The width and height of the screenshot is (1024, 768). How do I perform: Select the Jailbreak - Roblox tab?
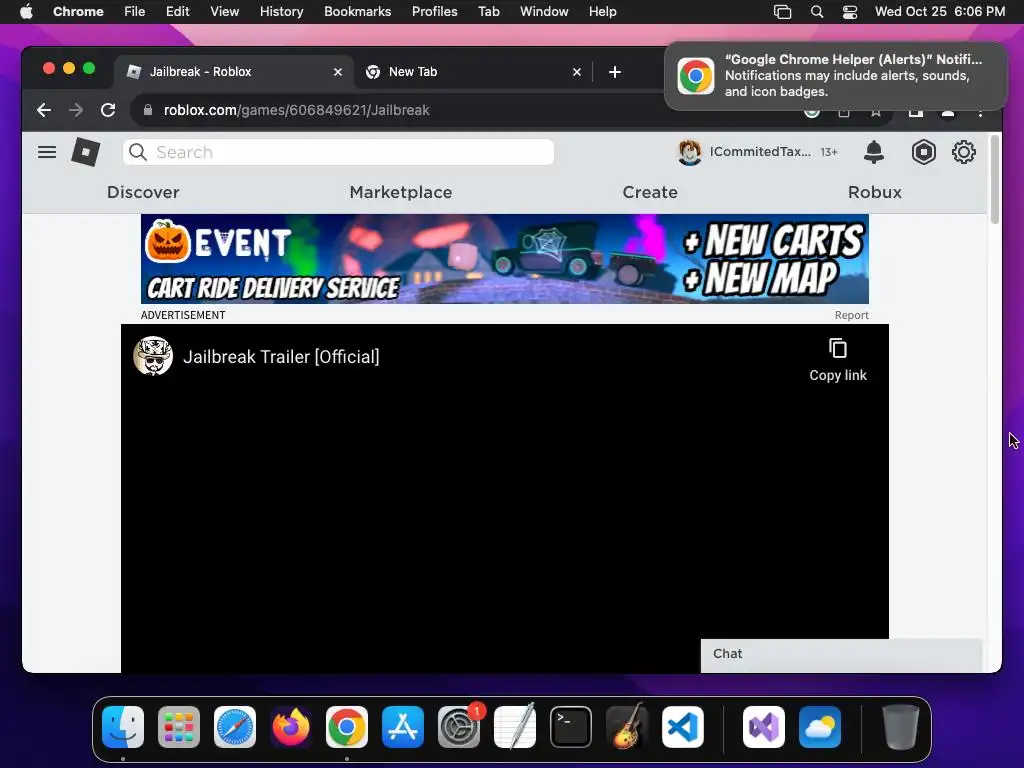(x=234, y=72)
